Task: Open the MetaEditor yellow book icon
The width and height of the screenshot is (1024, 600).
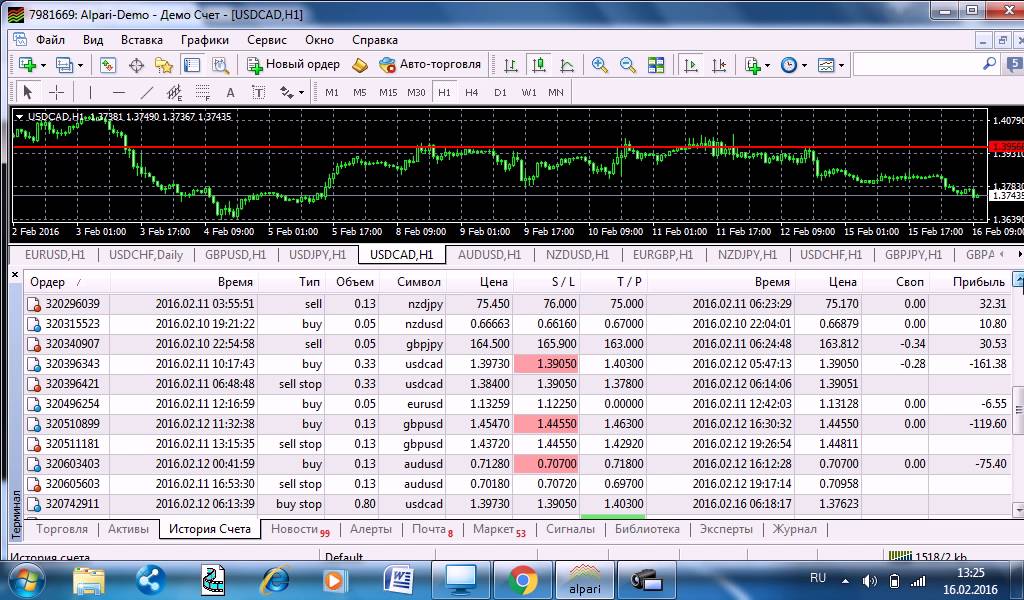Action: click(360, 65)
